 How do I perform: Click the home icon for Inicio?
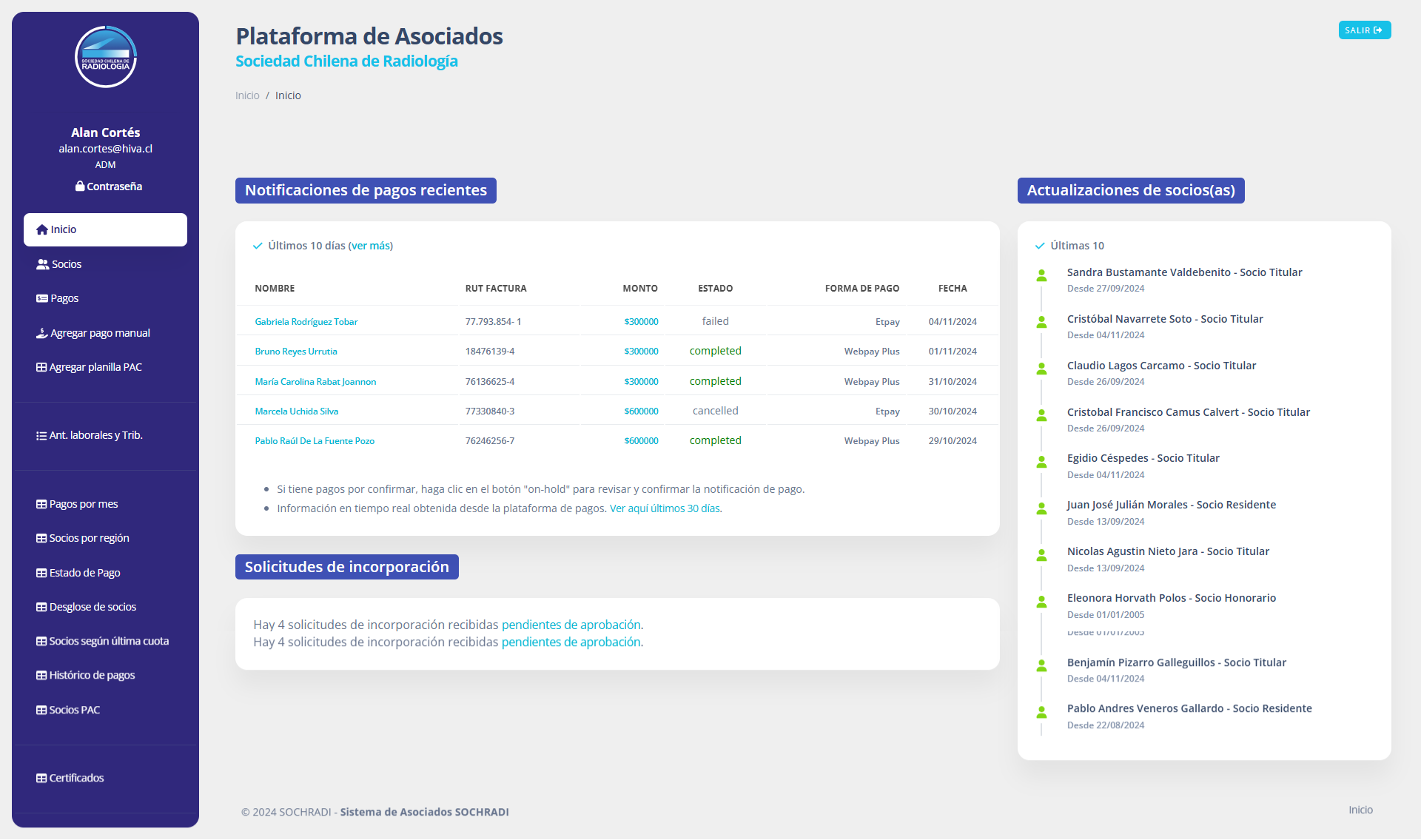[x=42, y=230]
